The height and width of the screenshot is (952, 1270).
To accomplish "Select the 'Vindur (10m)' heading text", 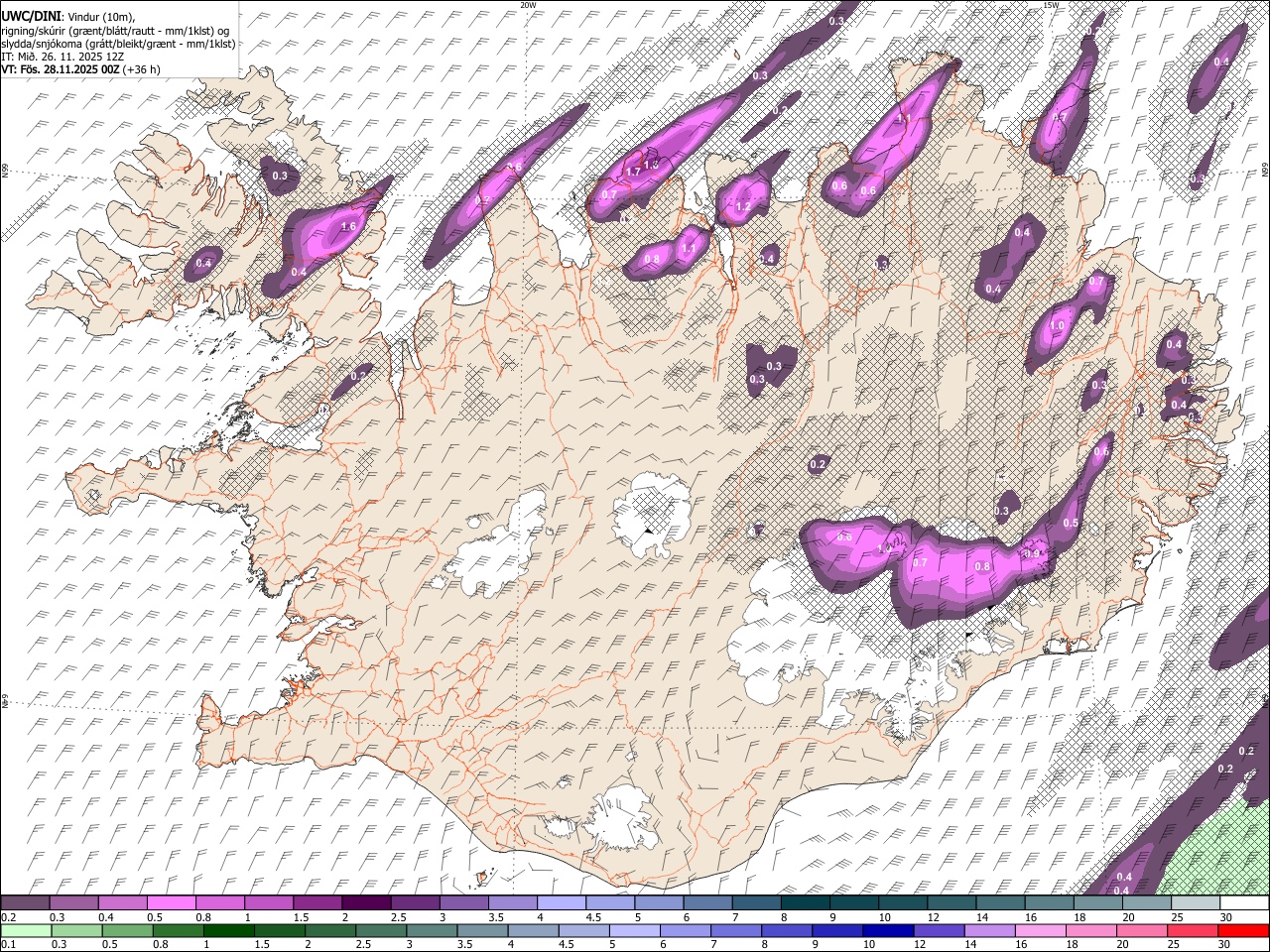I will [99, 17].
